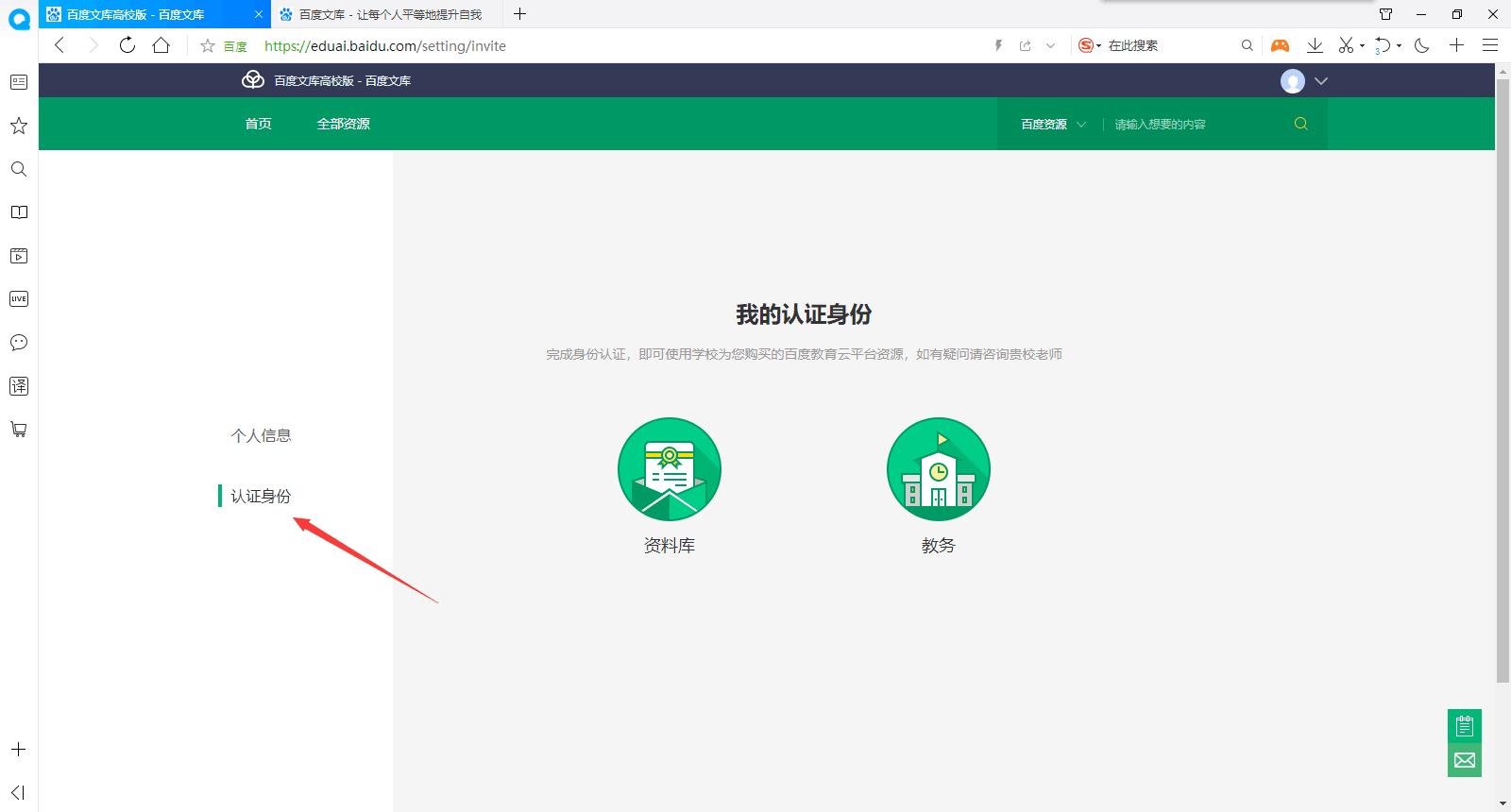The width and height of the screenshot is (1511, 812).
Task: Open the Sogou search engine selector
Action: (x=1090, y=45)
